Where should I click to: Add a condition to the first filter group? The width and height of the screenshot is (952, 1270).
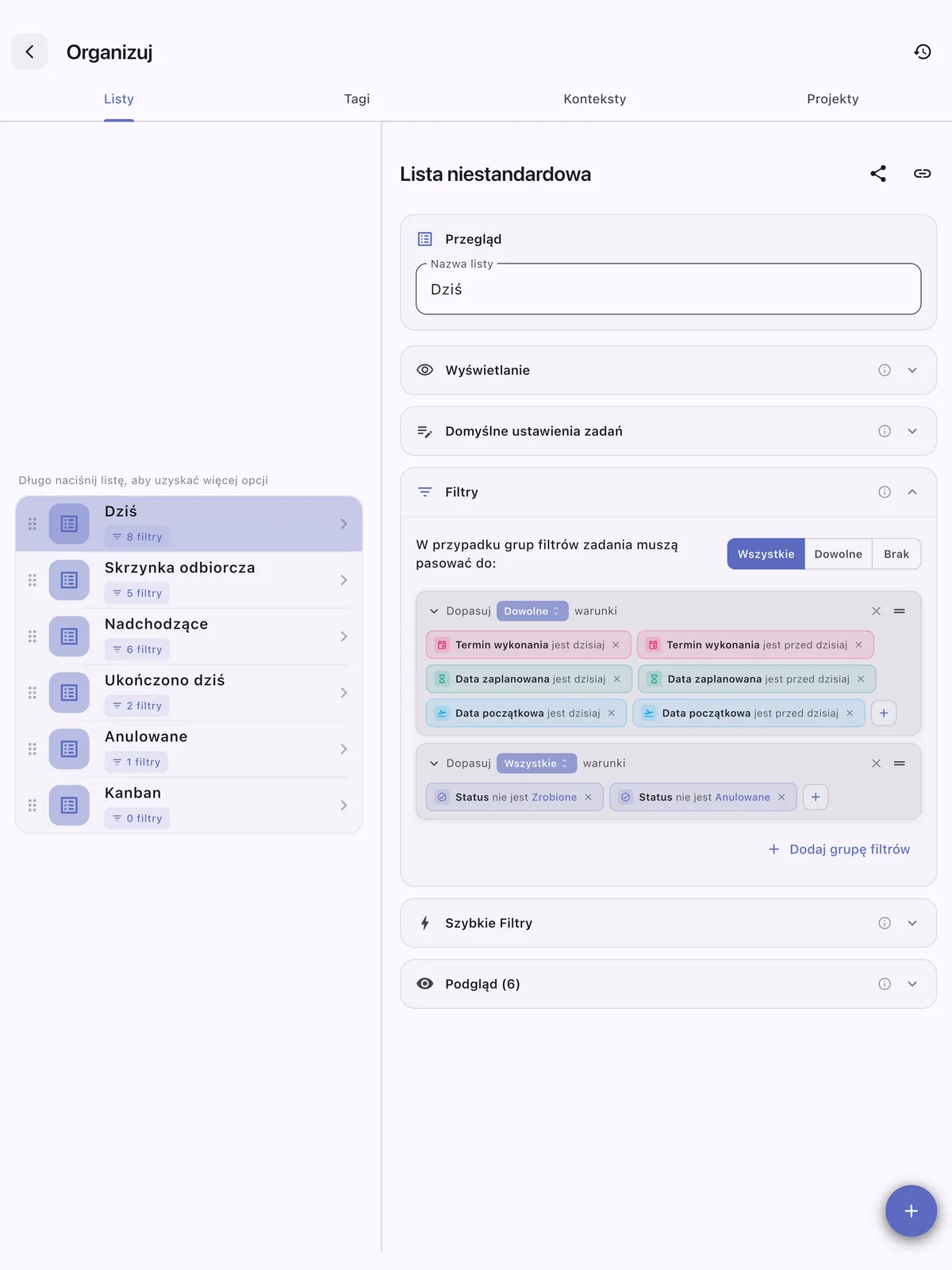884,713
